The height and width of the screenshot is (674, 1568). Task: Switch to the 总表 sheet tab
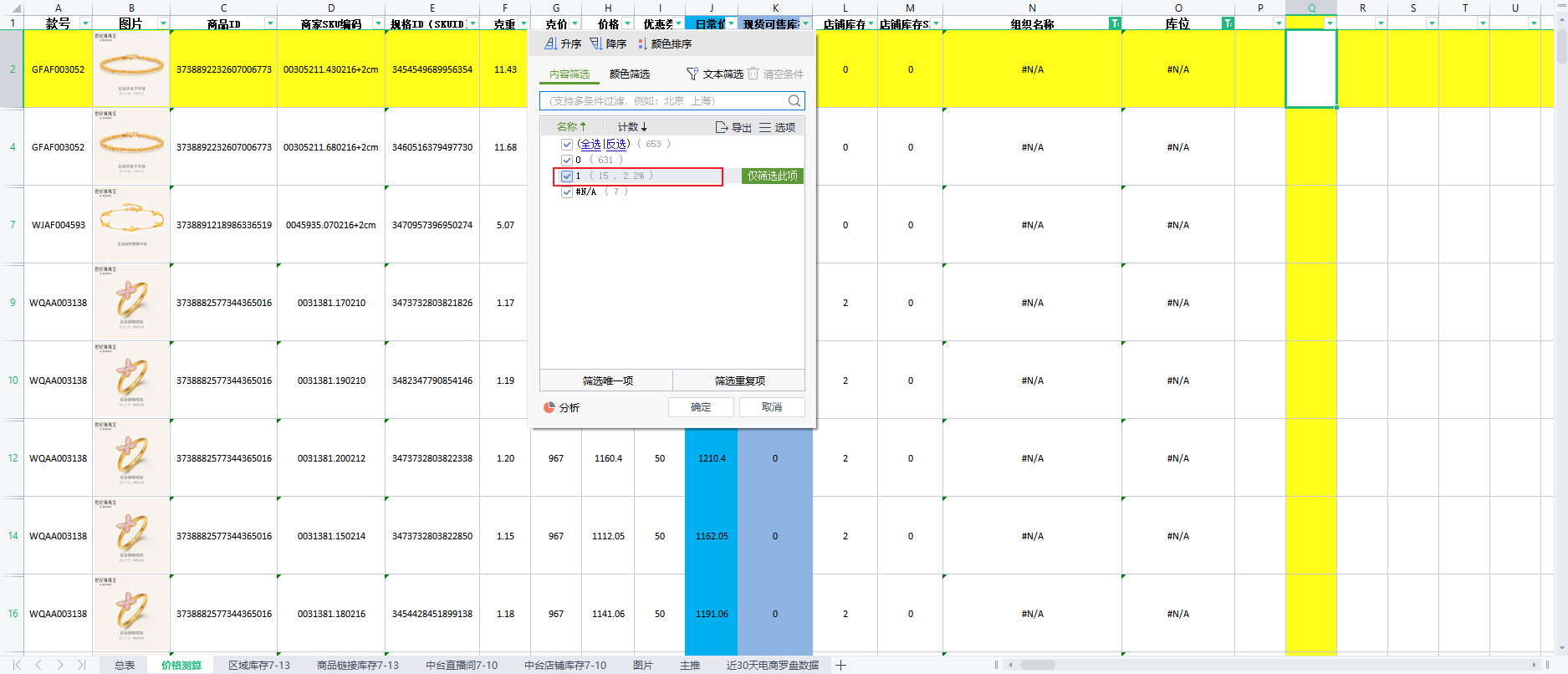125,665
